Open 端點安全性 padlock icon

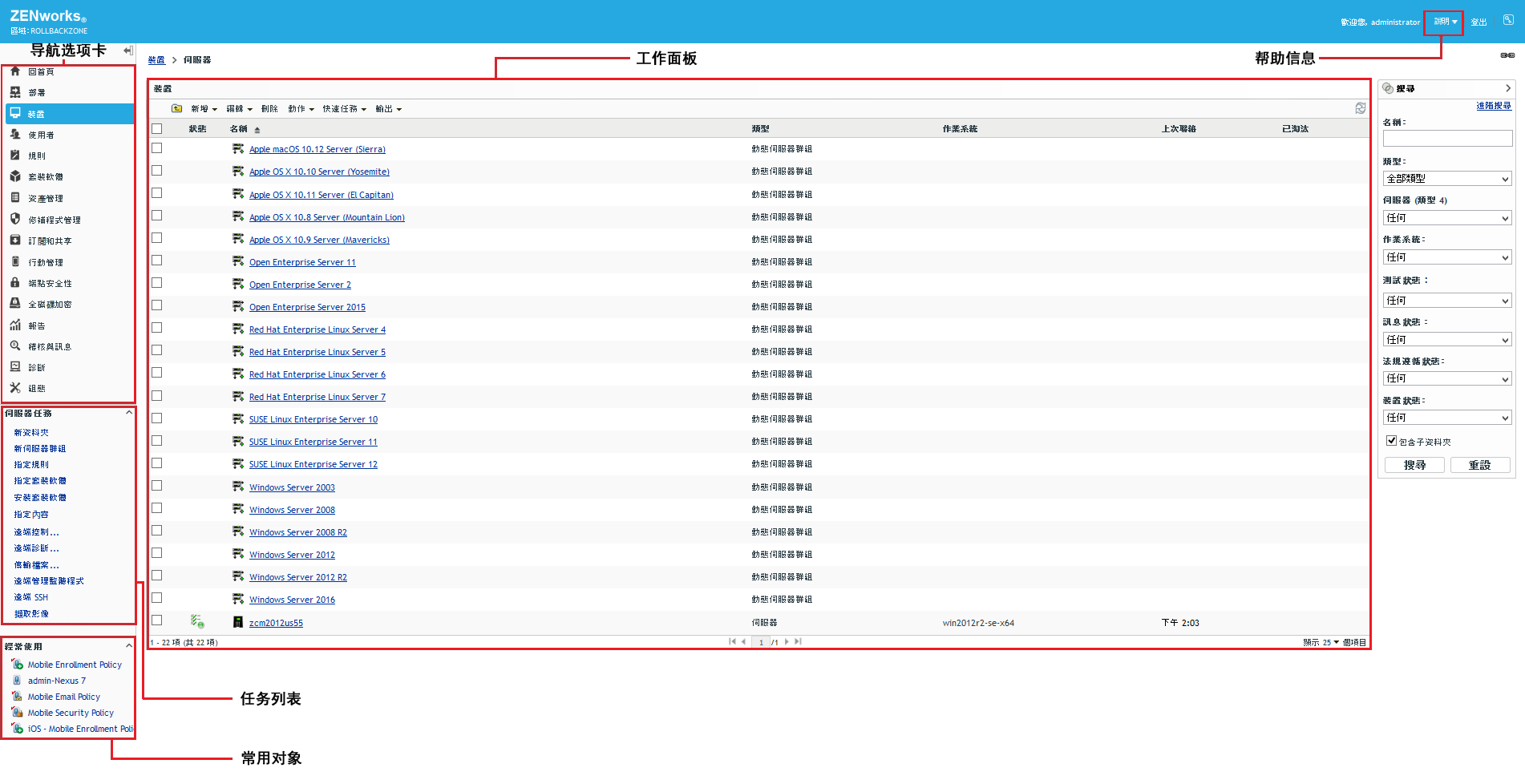point(15,283)
